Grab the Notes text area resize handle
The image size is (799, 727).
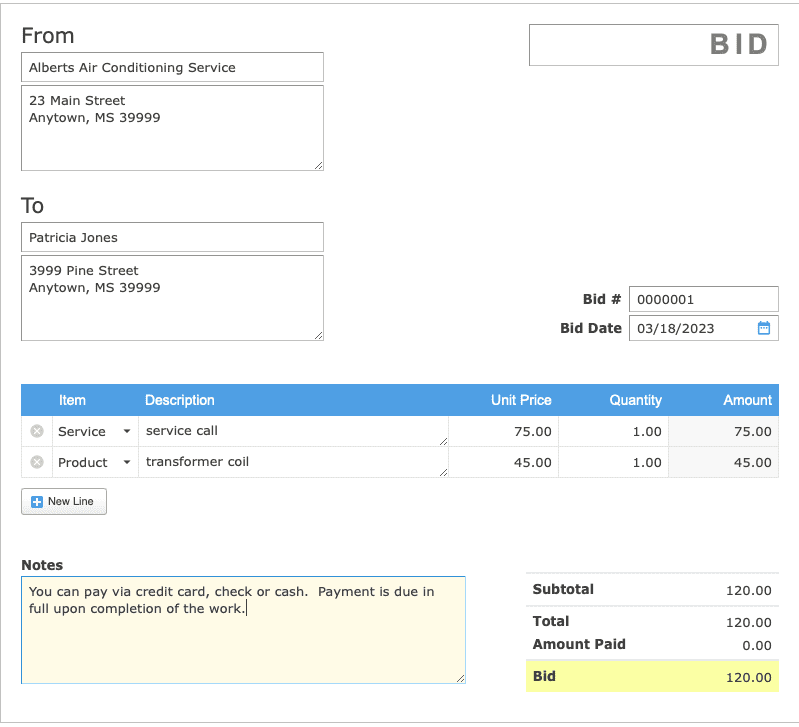(460, 679)
